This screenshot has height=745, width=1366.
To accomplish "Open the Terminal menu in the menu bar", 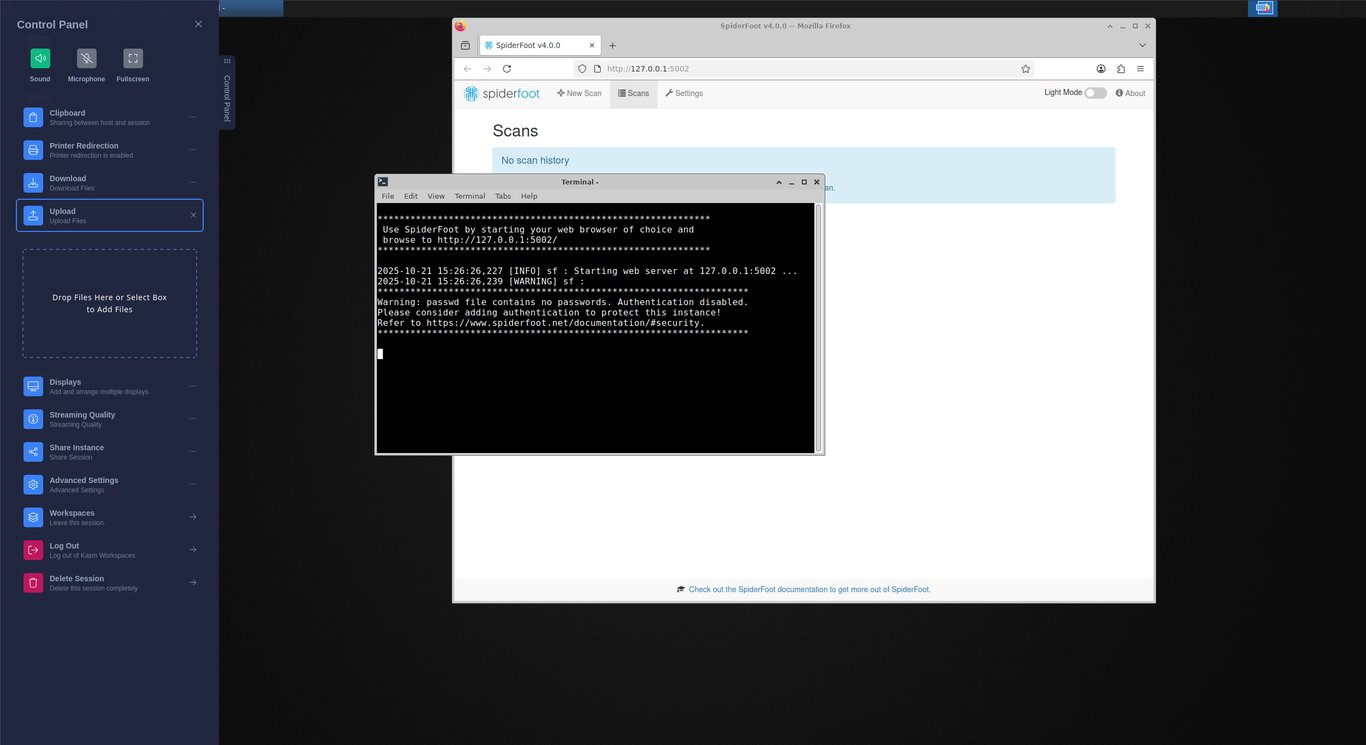I will (x=470, y=196).
